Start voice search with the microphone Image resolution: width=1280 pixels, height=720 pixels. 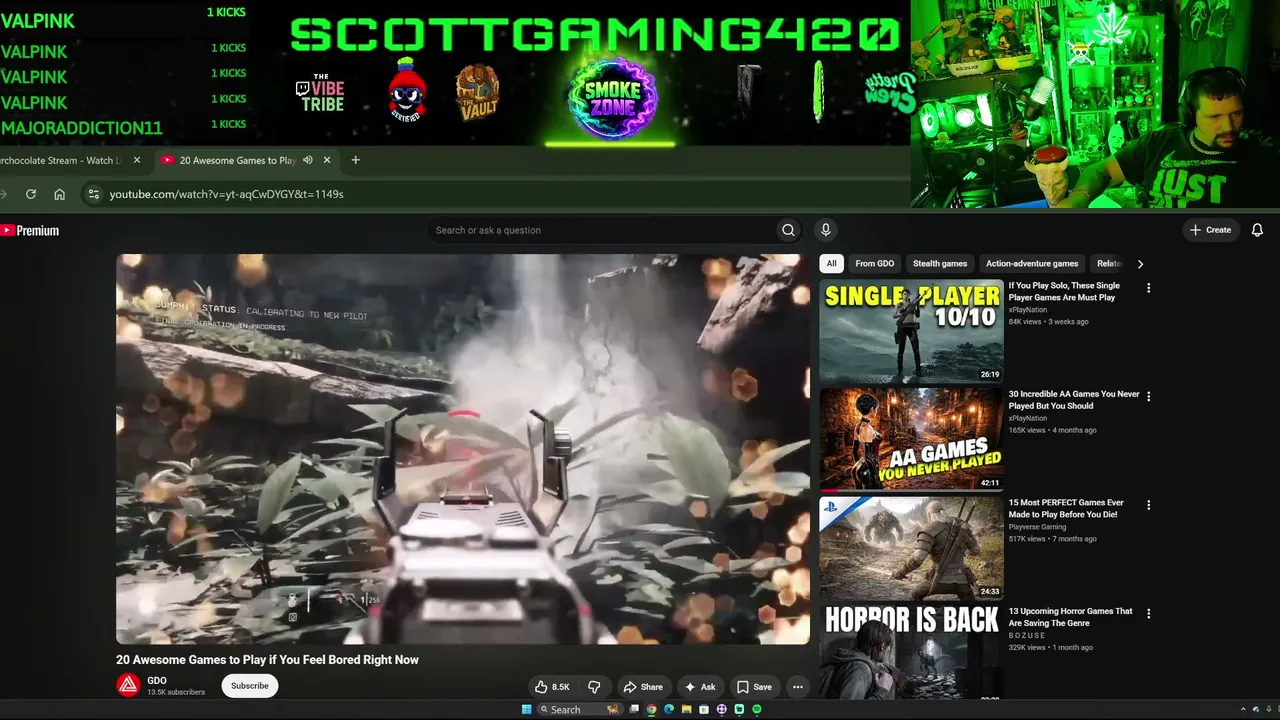point(825,230)
